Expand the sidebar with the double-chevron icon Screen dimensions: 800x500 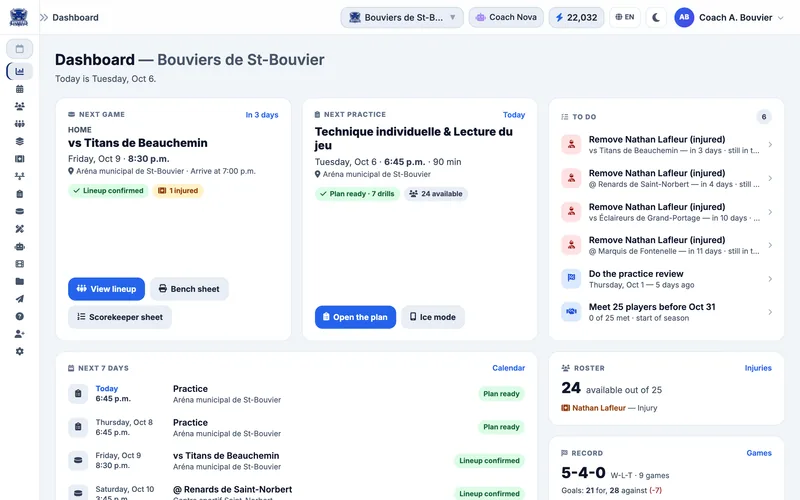[x=44, y=17]
